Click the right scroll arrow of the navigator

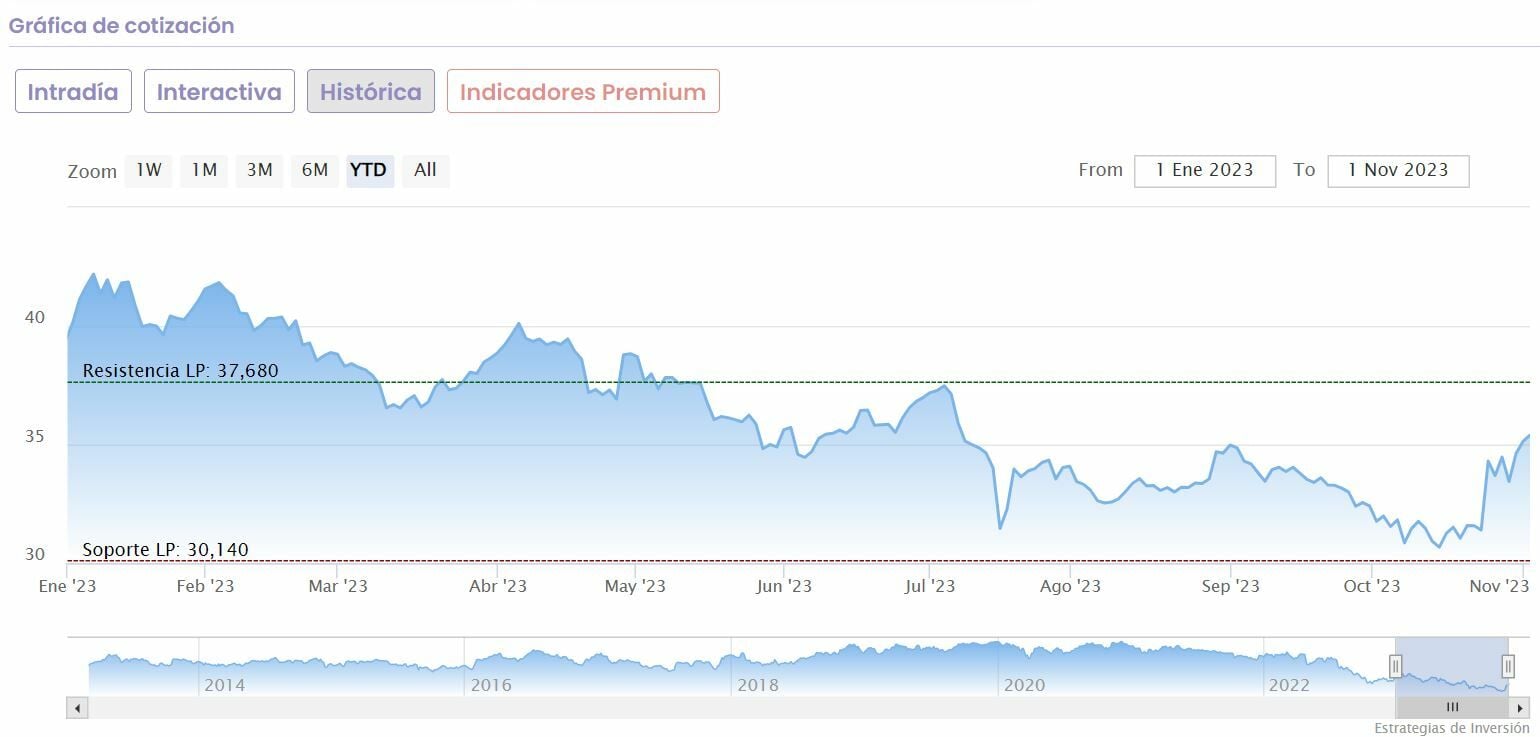point(1520,708)
